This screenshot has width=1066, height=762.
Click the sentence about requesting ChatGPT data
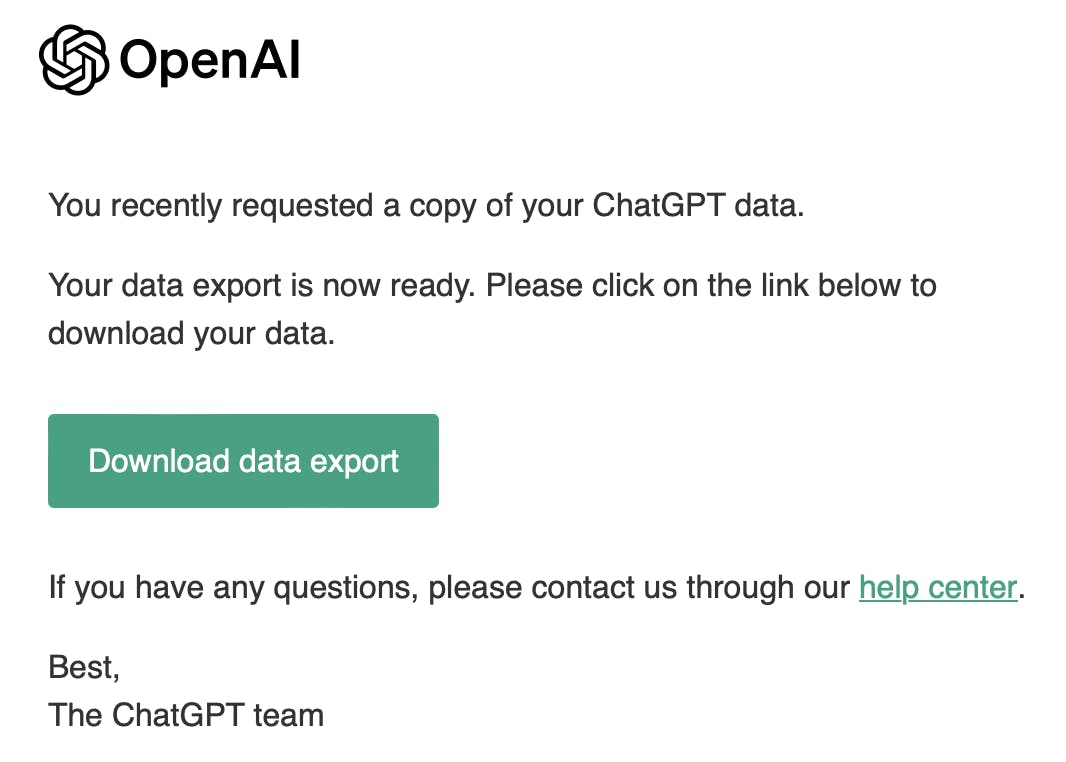click(426, 206)
